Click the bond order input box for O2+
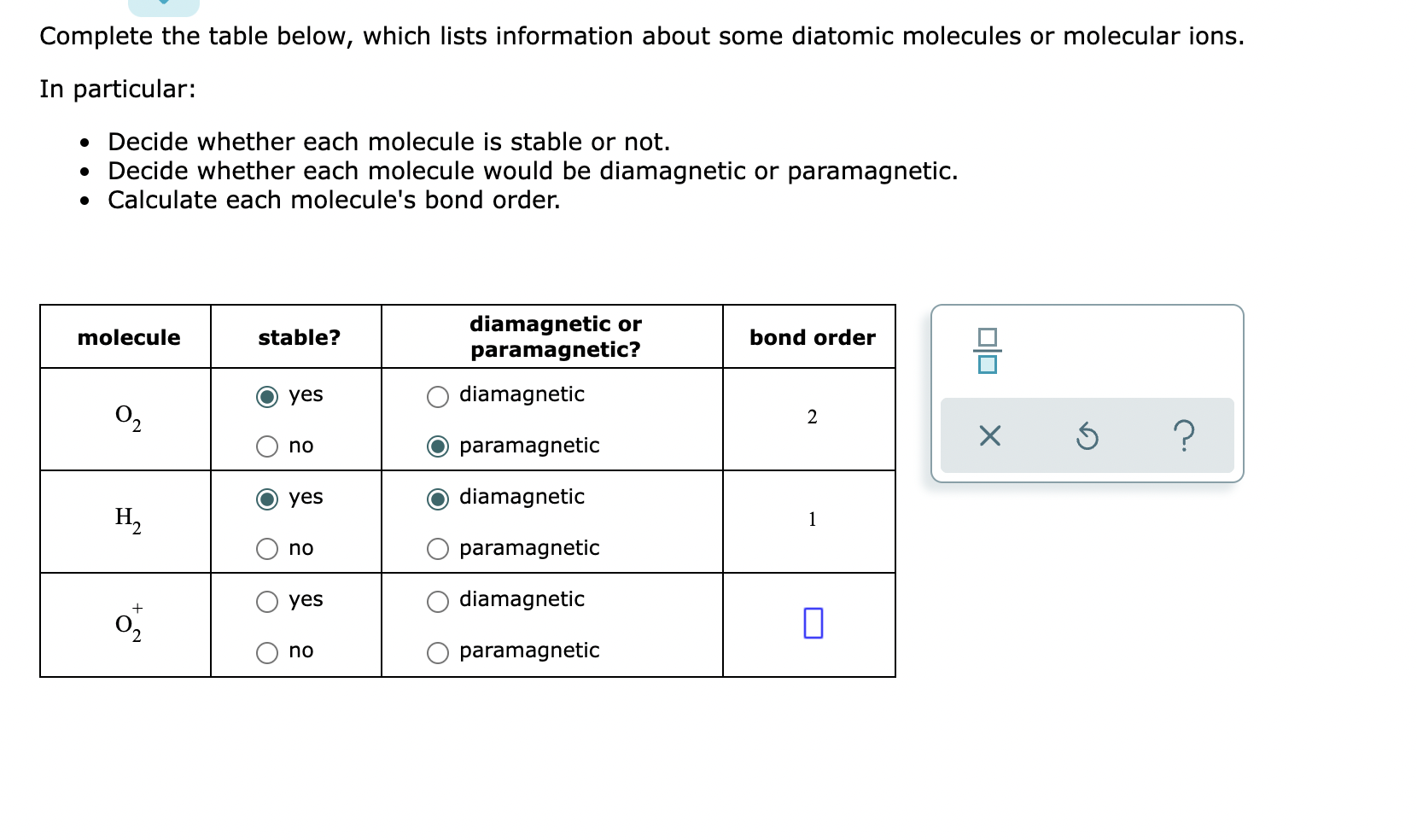 [x=813, y=623]
